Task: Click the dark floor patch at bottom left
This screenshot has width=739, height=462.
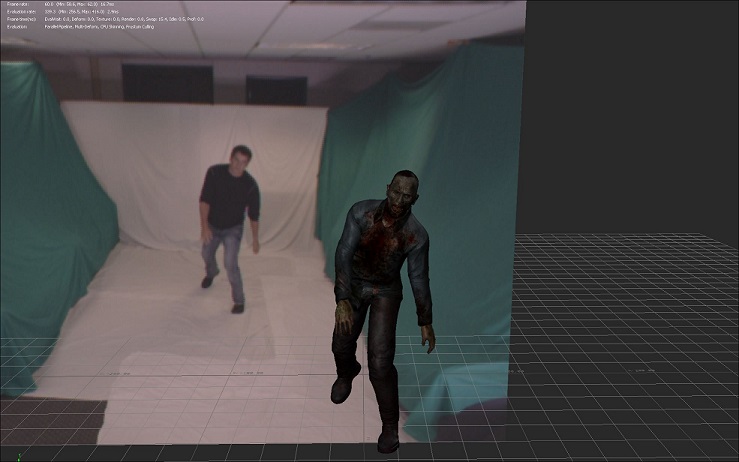Action: [50, 422]
